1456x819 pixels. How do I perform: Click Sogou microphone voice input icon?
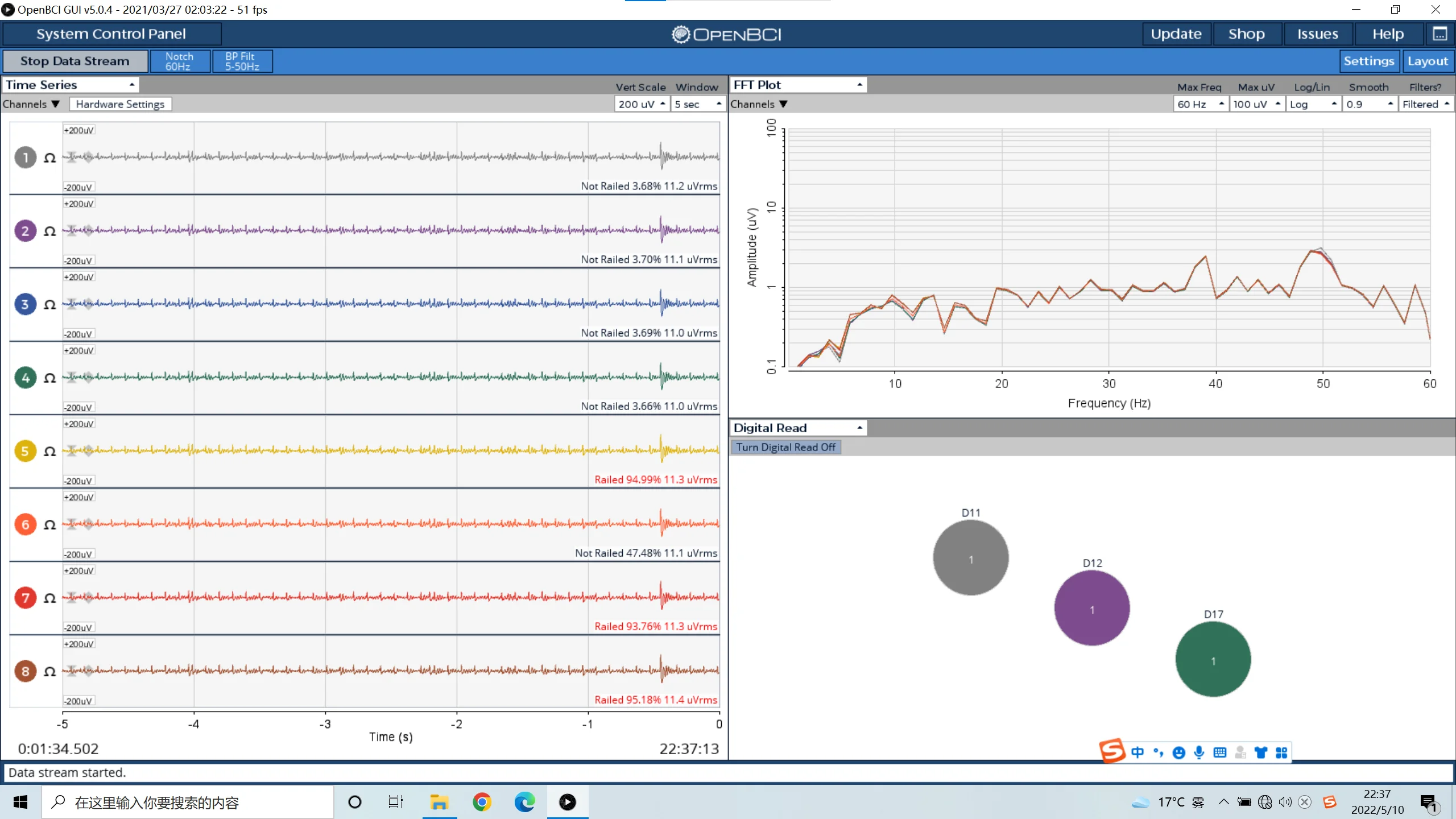coord(1199,752)
